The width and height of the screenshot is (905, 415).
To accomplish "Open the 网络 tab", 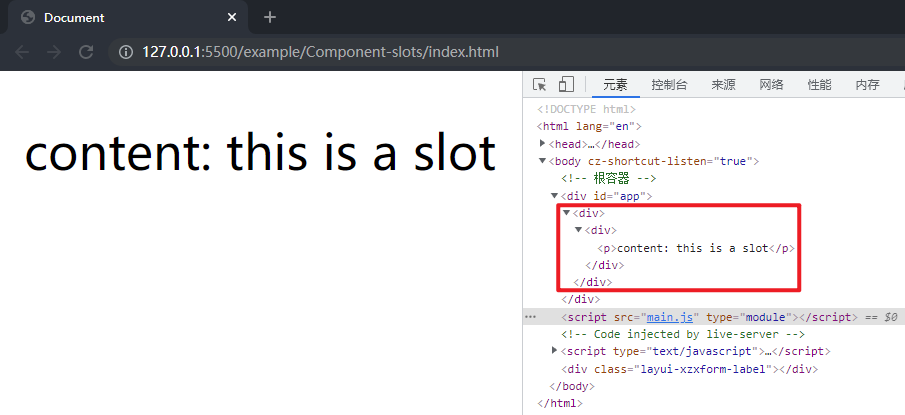I will pyautogui.click(x=772, y=85).
